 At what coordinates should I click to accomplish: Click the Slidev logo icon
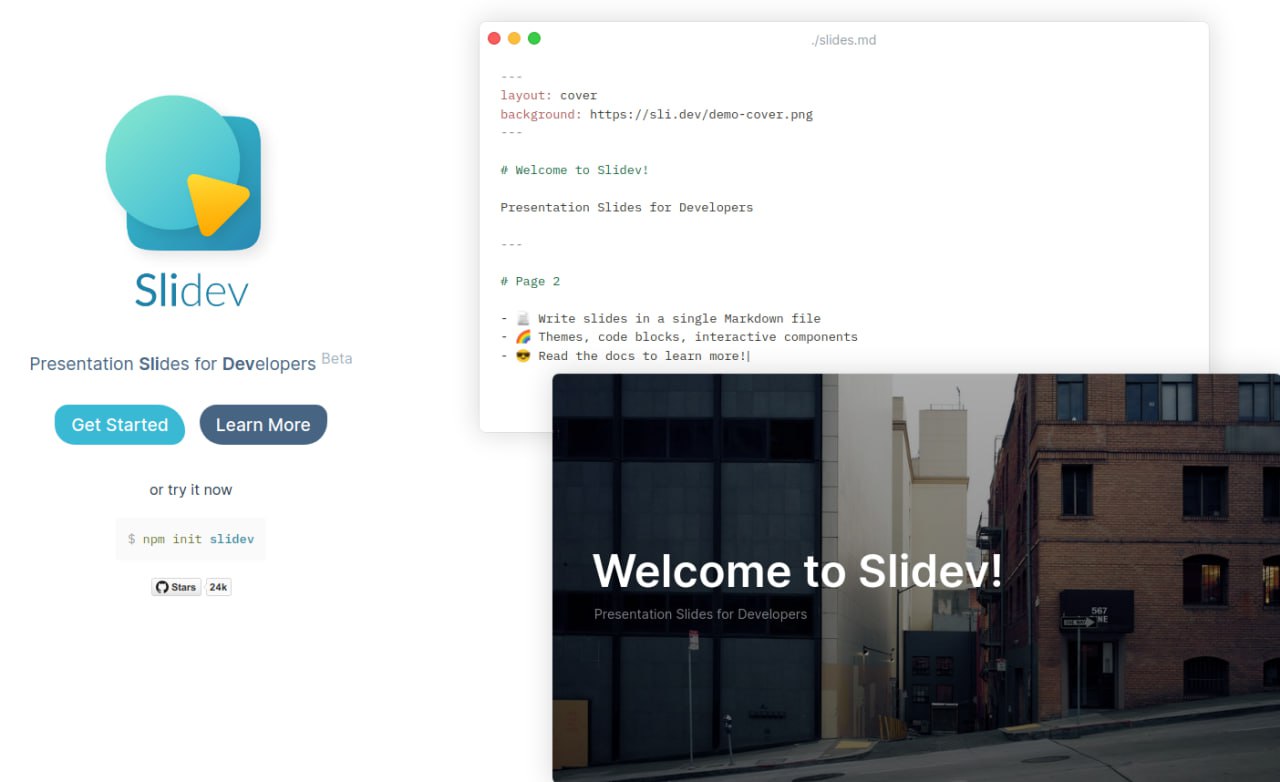coord(184,173)
